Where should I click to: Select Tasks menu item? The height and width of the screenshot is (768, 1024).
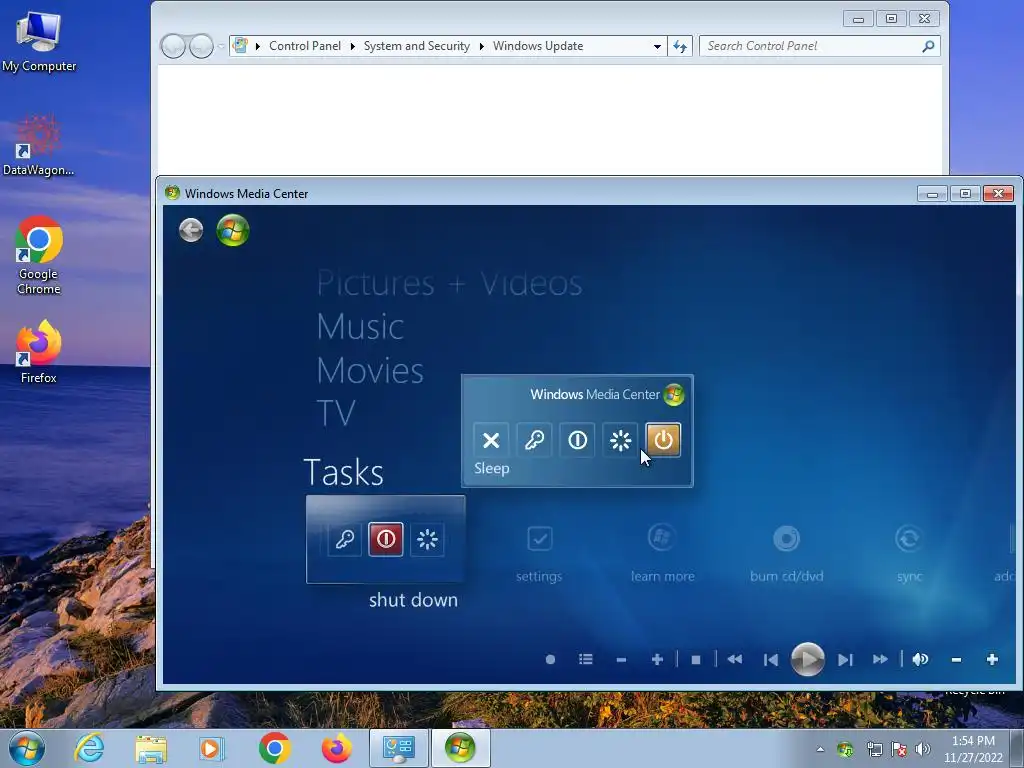coord(344,472)
